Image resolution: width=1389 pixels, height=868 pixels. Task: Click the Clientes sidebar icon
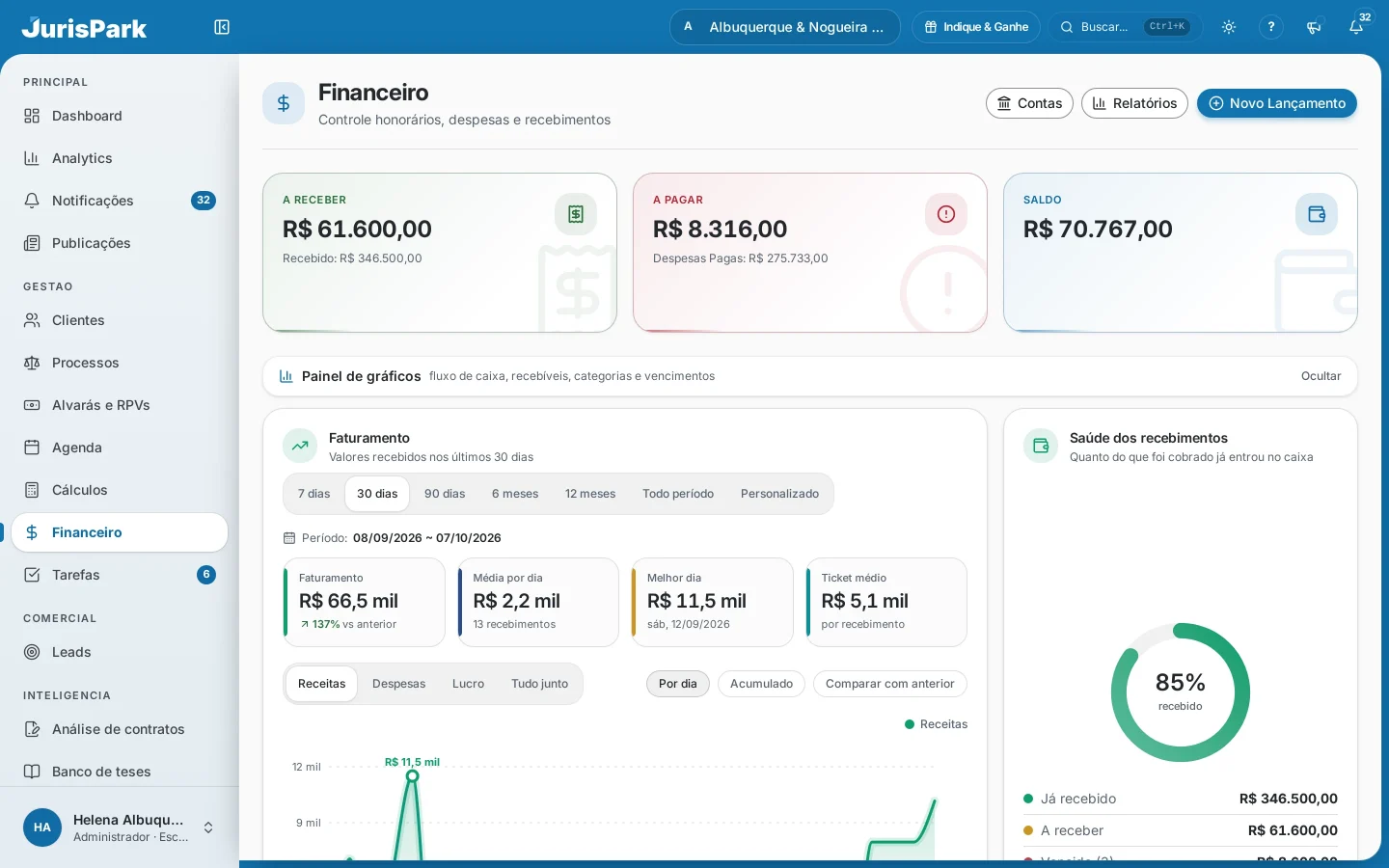coord(32,320)
